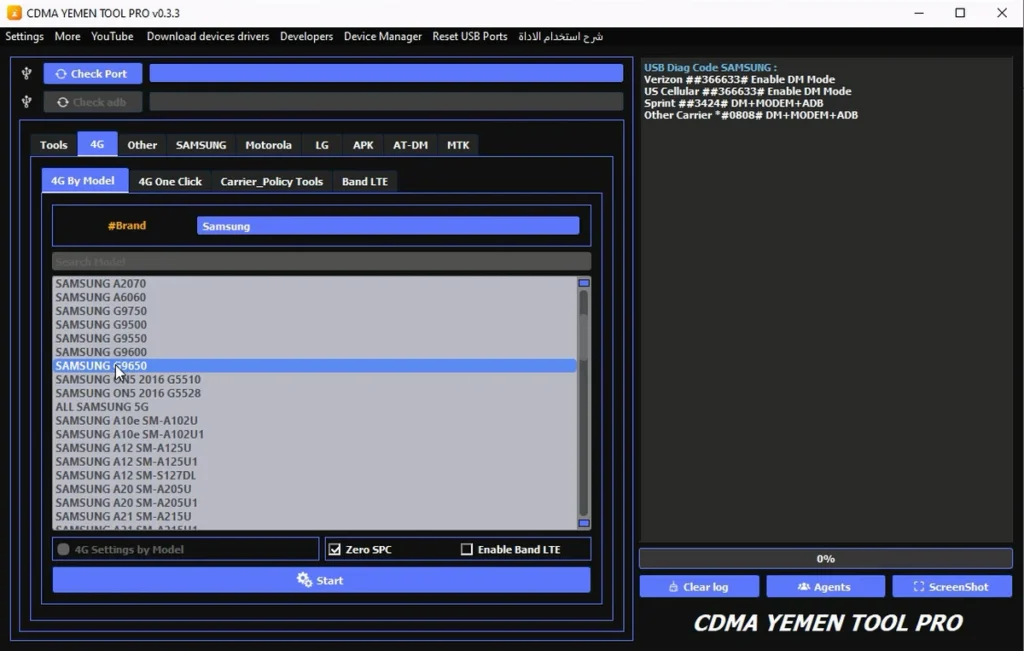The width and height of the screenshot is (1024, 651).
Task: Click the CDMA Yemen Tool app icon
Action: point(14,13)
